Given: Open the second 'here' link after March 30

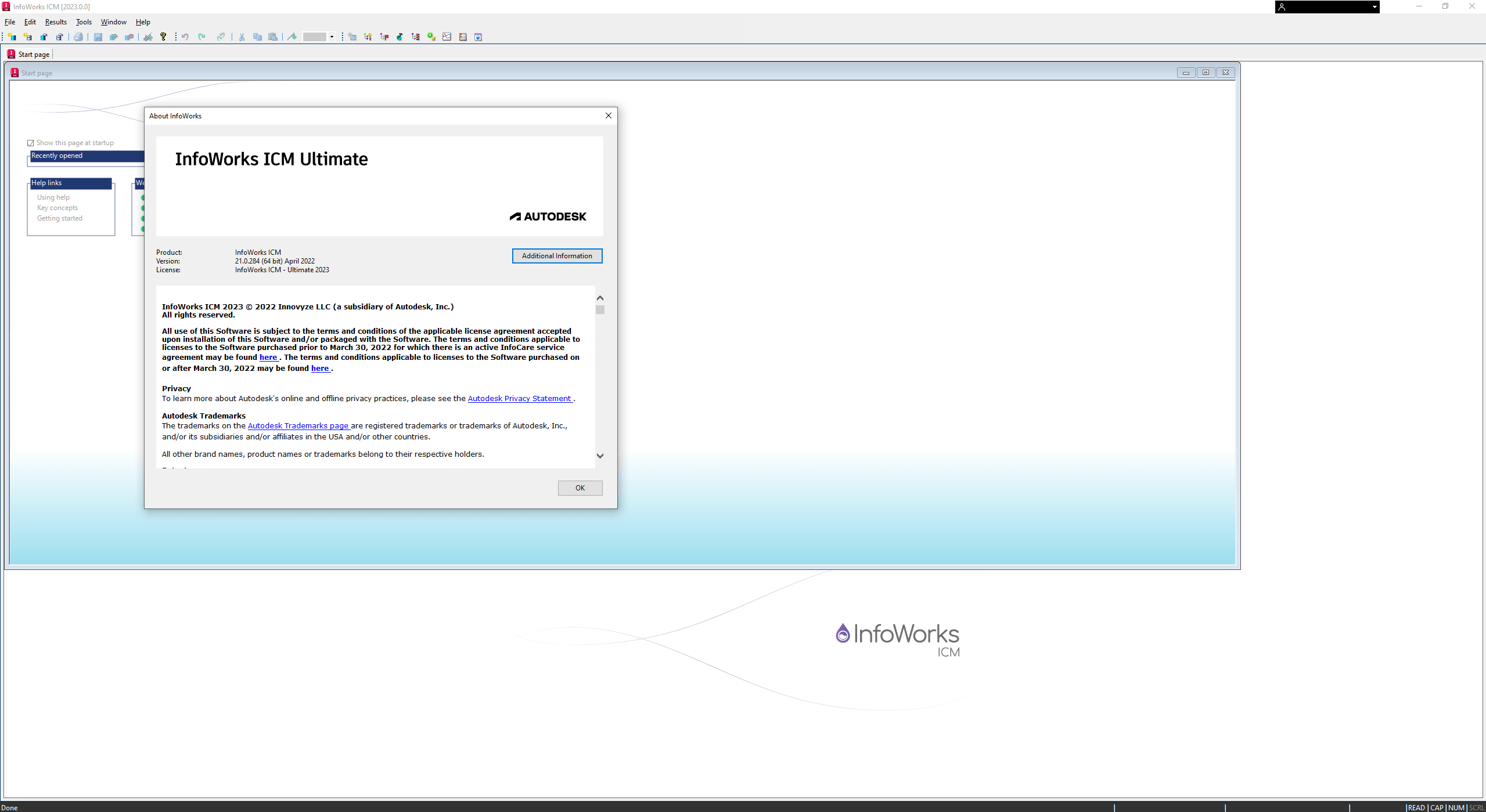Looking at the screenshot, I should [320, 369].
